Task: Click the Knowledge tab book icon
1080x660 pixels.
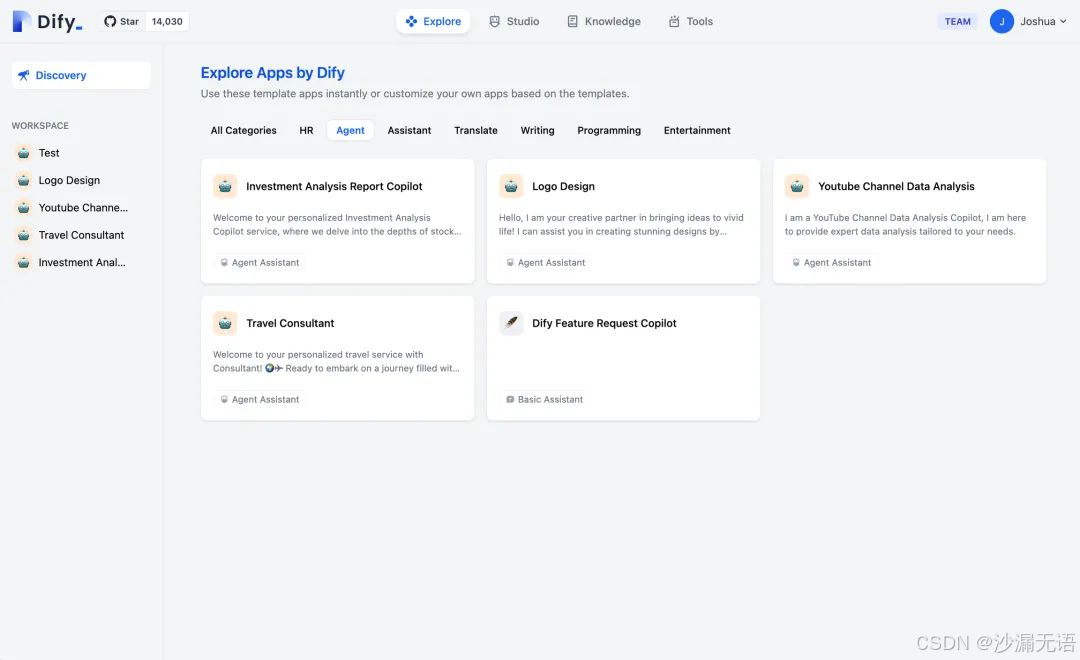Action: [x=572, y=21]
